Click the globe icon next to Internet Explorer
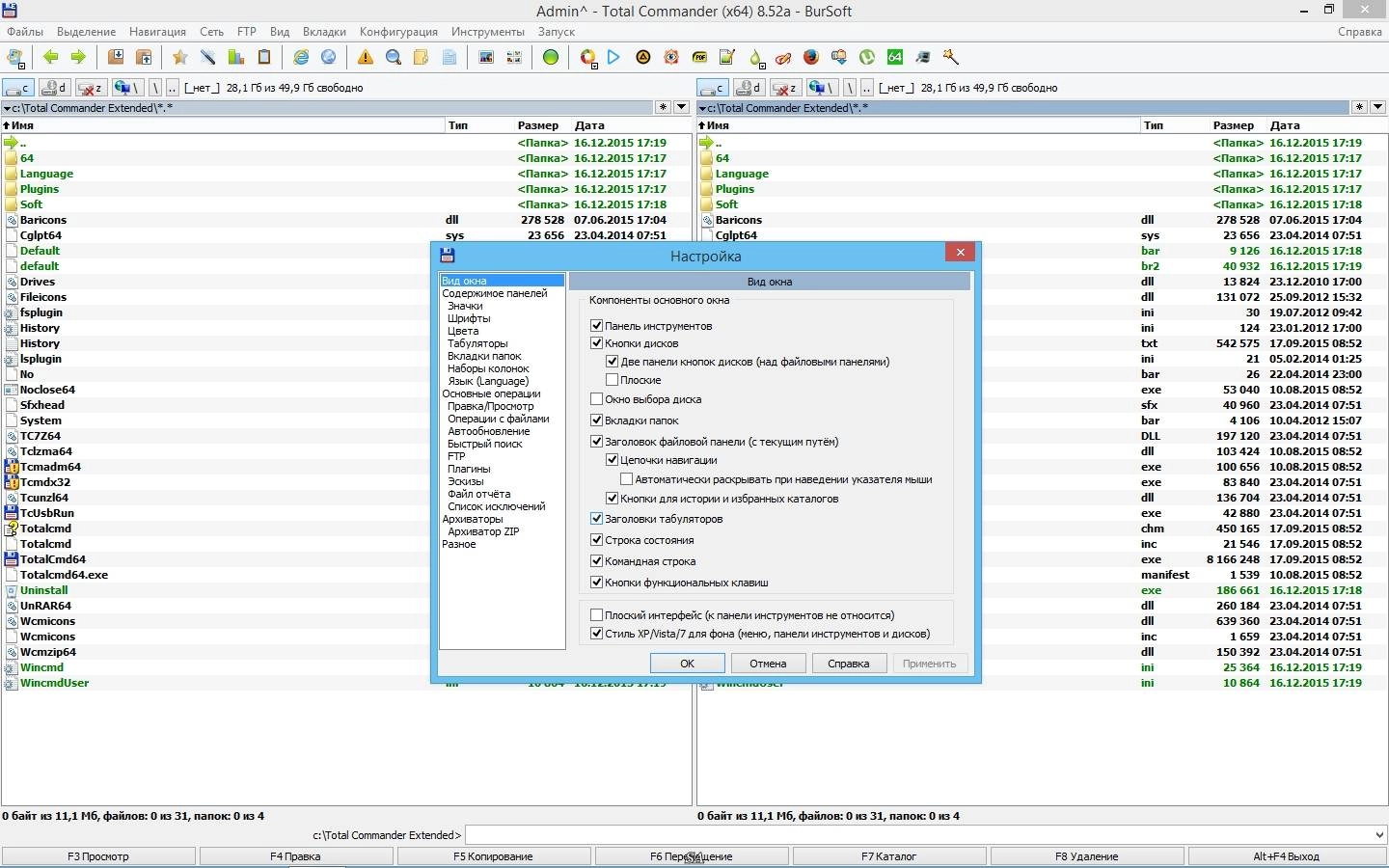 tap(329, 57)
